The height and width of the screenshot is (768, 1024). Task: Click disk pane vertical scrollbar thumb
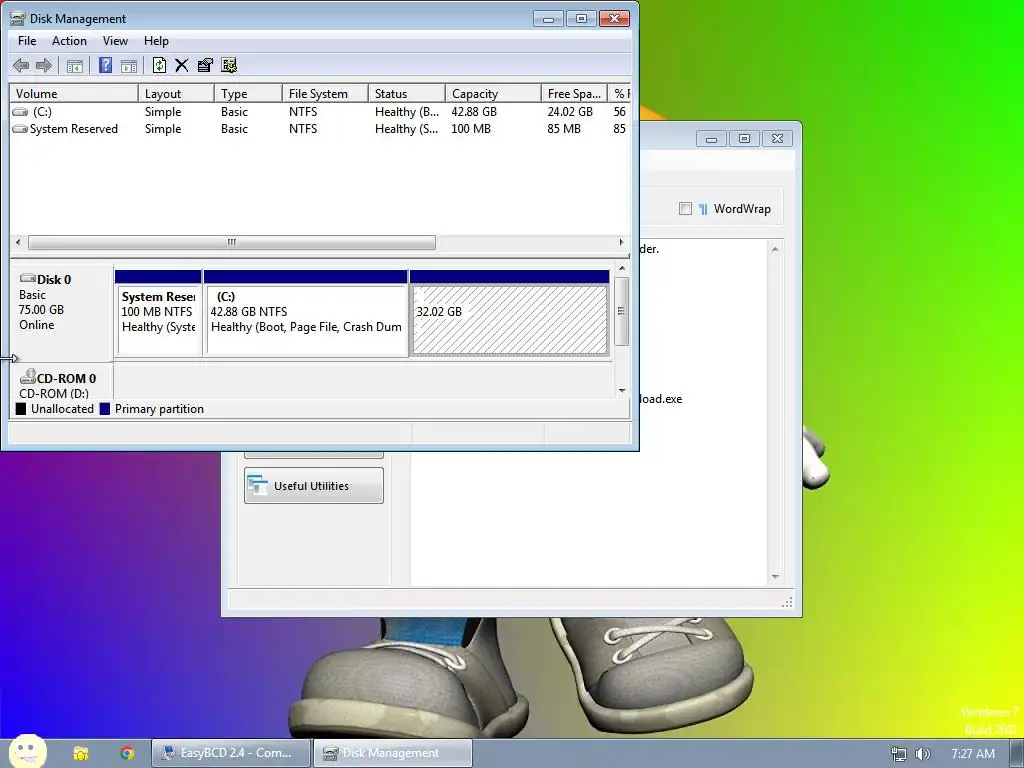coord(622,311)
